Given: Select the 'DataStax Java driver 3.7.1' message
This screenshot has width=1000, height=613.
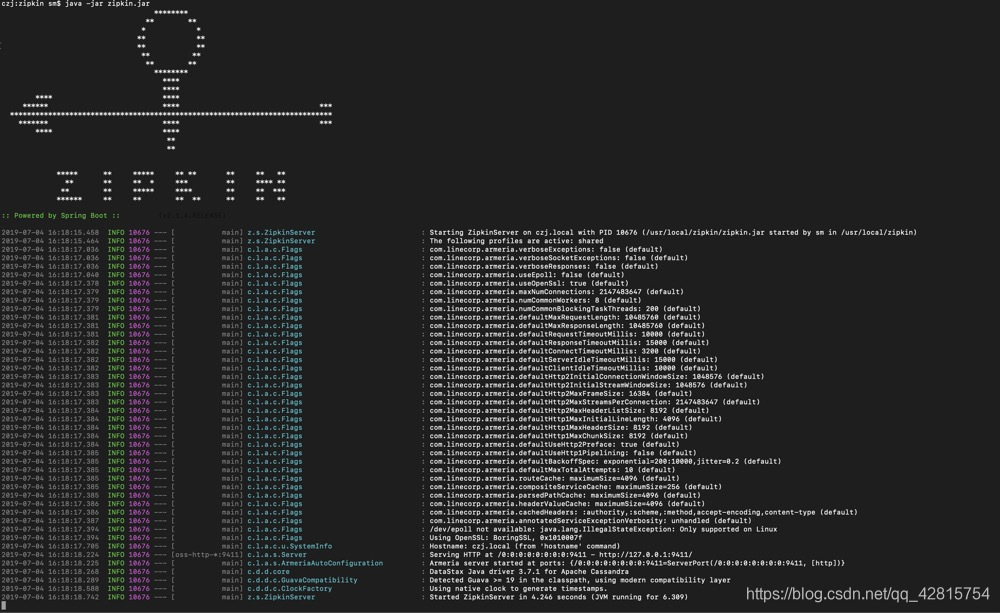Looking at the screenshot, I should tap(529, 572).
